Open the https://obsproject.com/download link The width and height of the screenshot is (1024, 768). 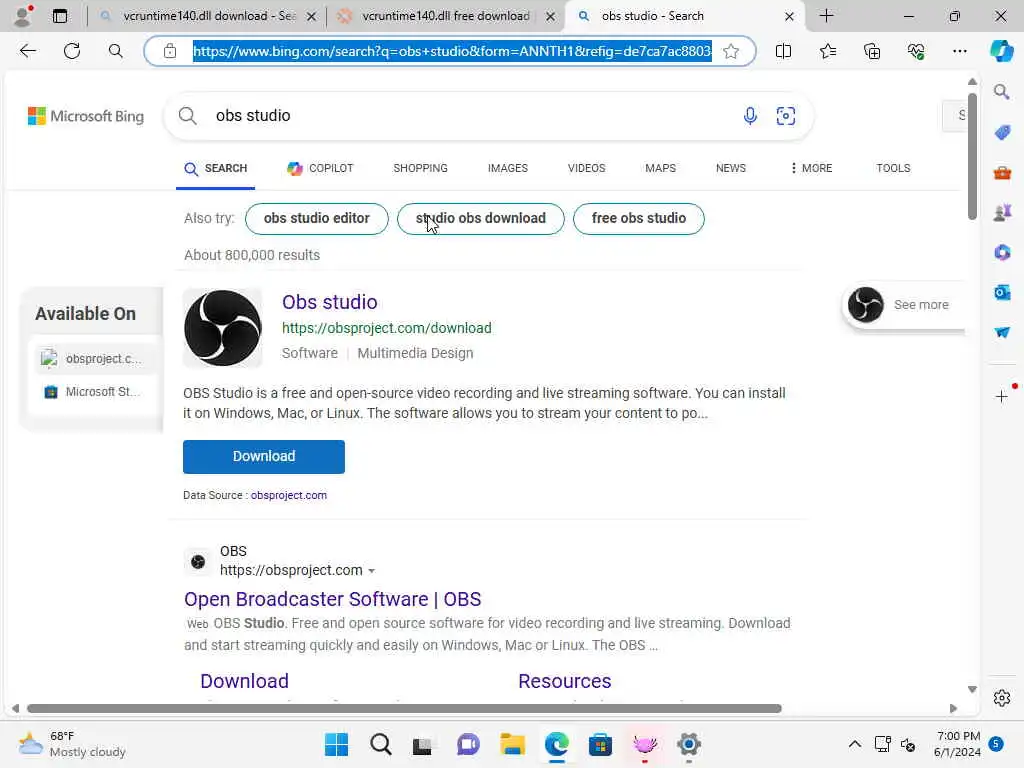[x=387, y=328]
